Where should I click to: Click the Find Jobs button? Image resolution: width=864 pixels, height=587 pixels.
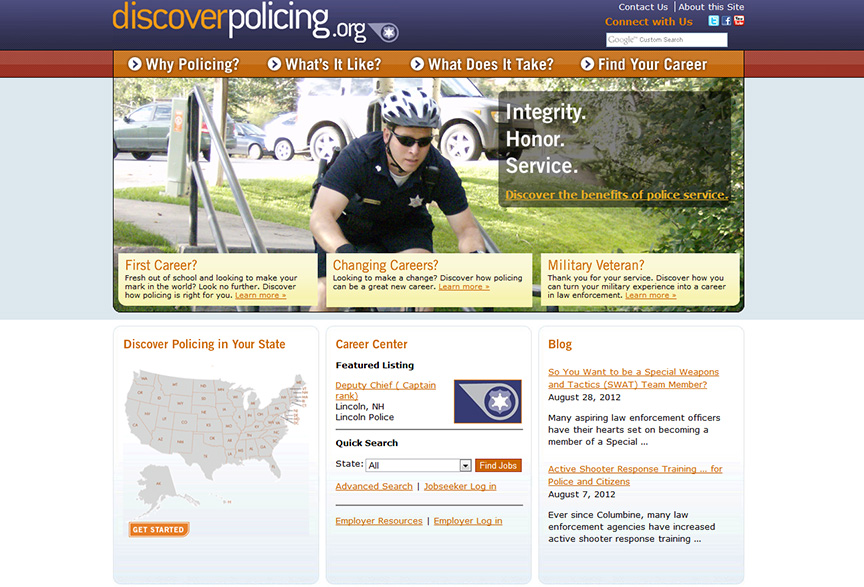click(x=498, y=465)
